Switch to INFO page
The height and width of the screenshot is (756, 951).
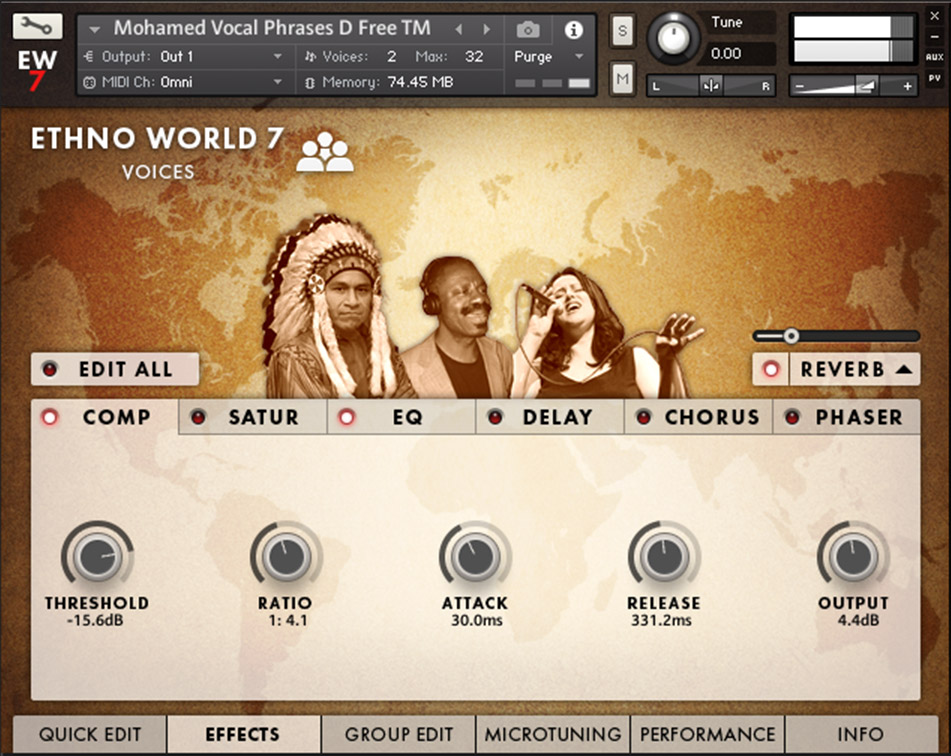(x=861, y=735)
